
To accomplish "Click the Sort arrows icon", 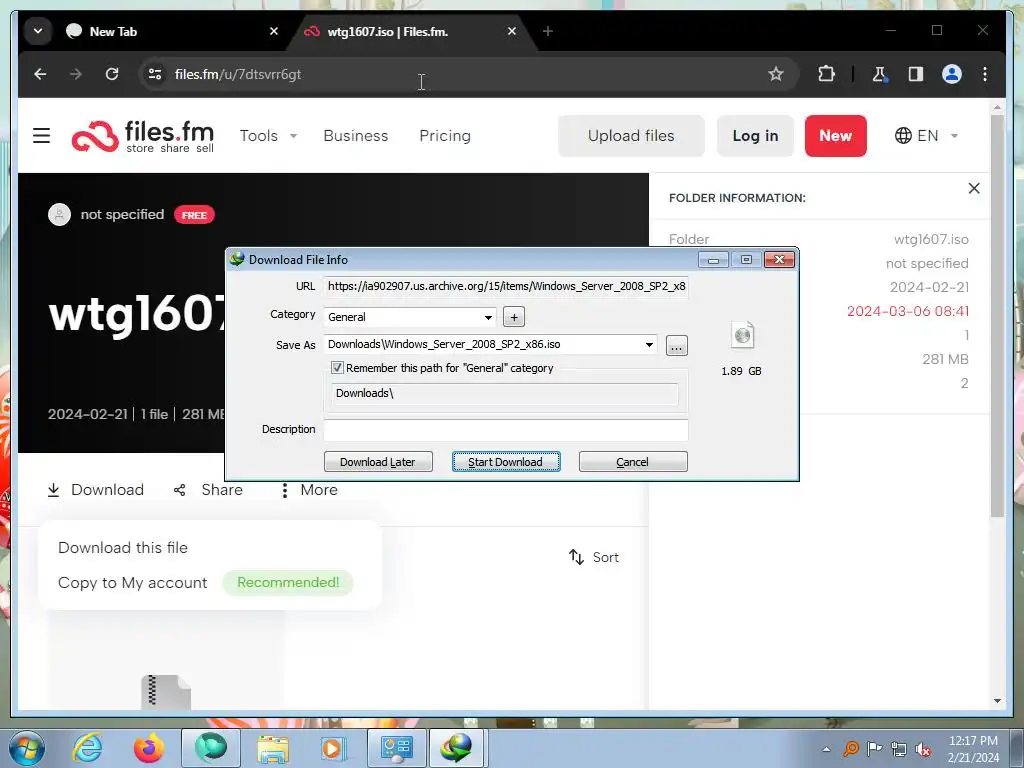I will pyautogui.click(x=576, y=557).
